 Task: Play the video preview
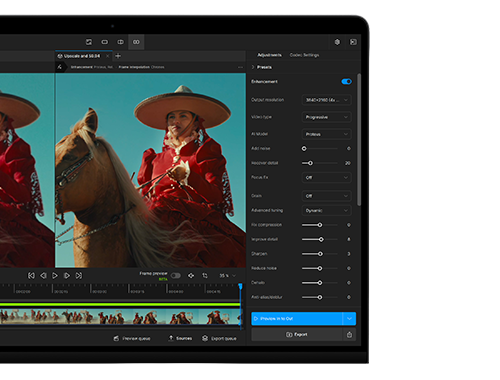click(x=55, y=276)
